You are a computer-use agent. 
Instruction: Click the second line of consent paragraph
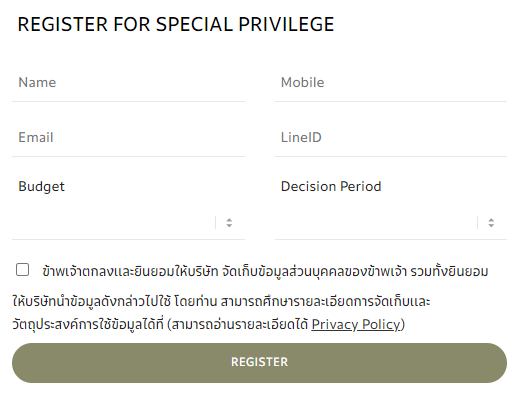tap(221, 301)
